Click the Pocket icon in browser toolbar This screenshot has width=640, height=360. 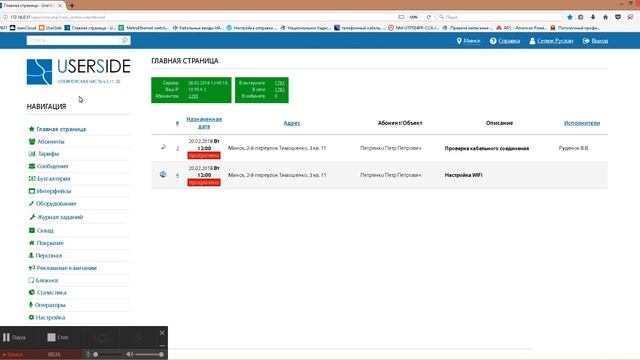(618, 17)
